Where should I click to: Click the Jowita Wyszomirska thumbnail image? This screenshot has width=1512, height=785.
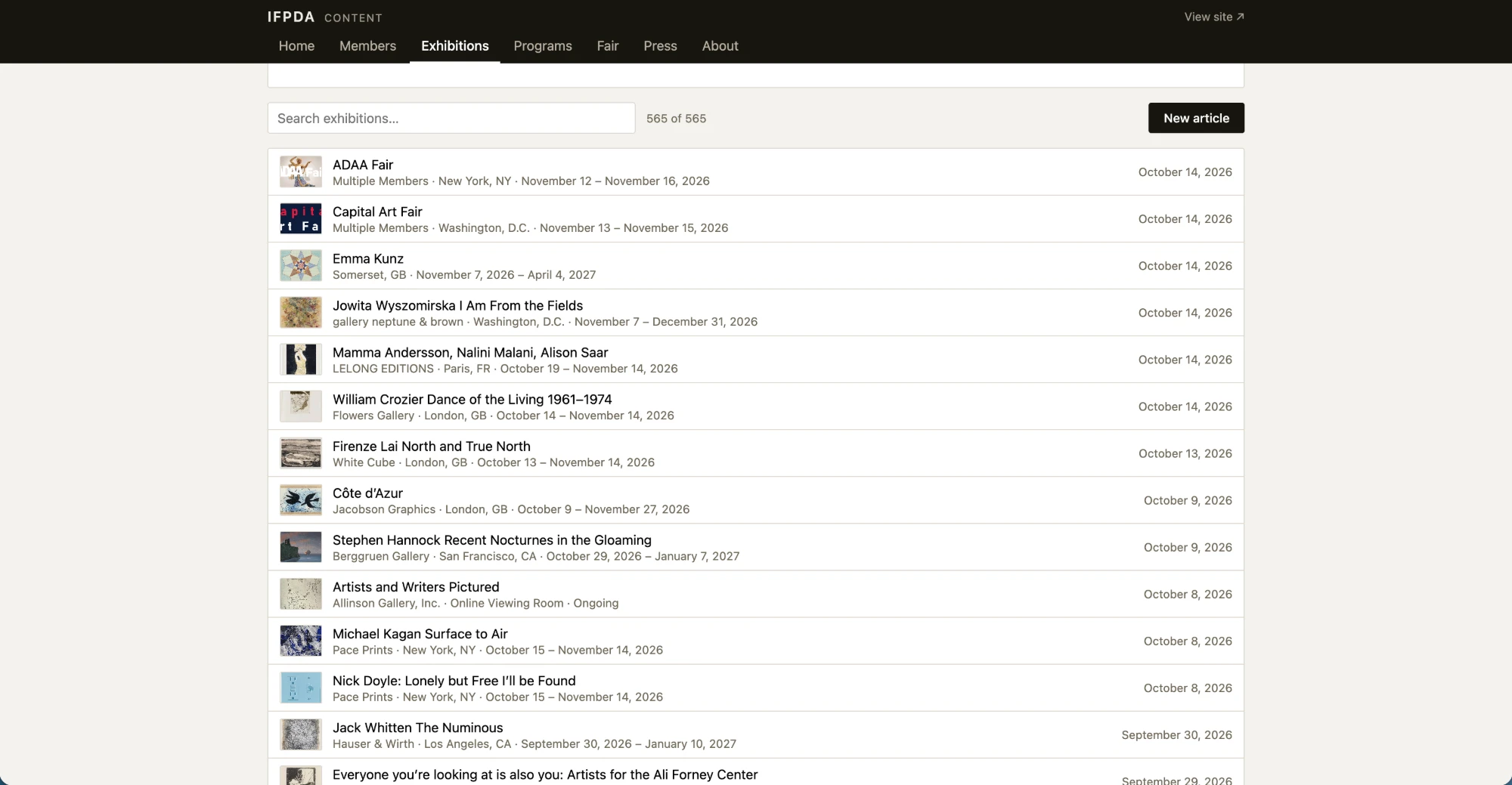pyautogui.click(x=301, y=313)
